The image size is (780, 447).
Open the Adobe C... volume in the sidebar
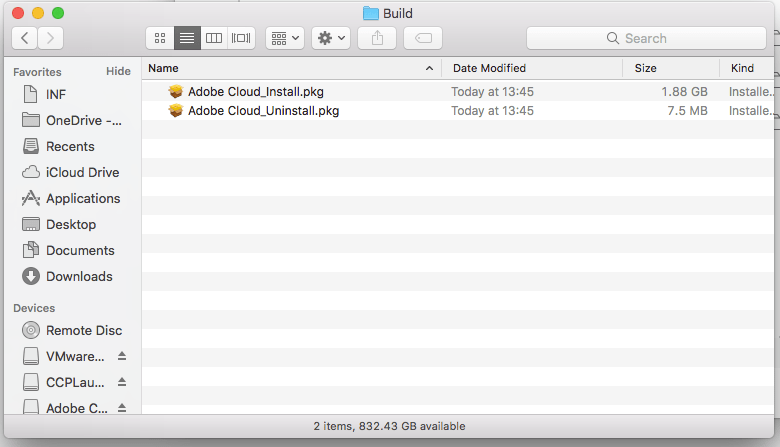point(65,408)
